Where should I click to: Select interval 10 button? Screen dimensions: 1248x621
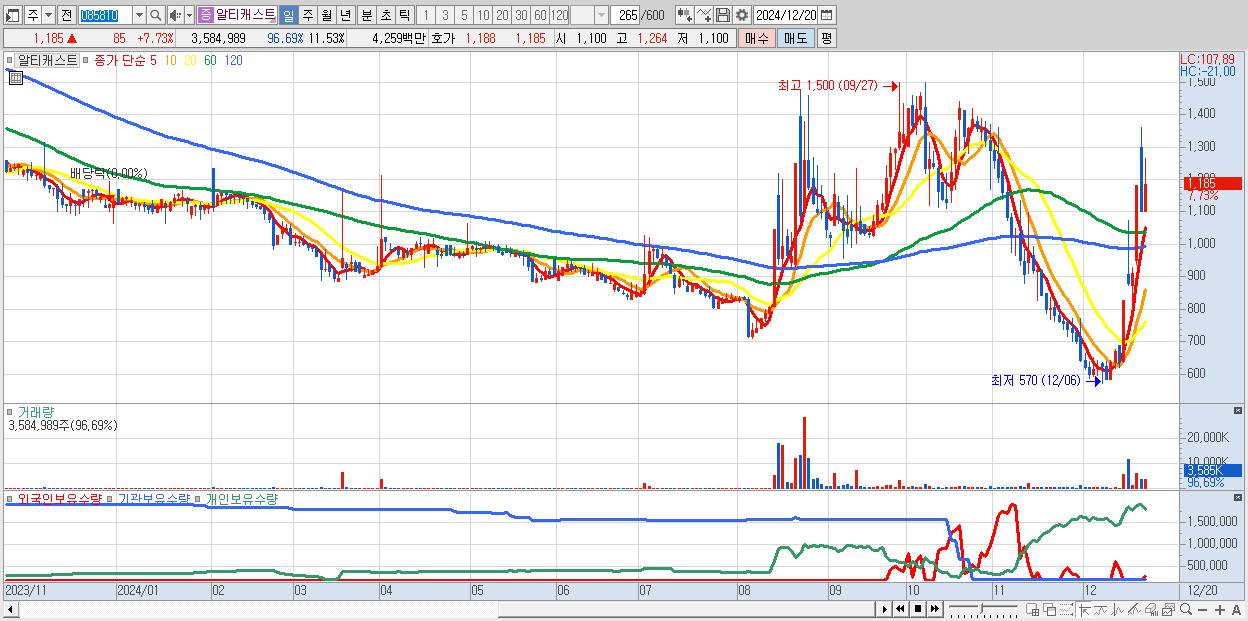click(483, 15)
